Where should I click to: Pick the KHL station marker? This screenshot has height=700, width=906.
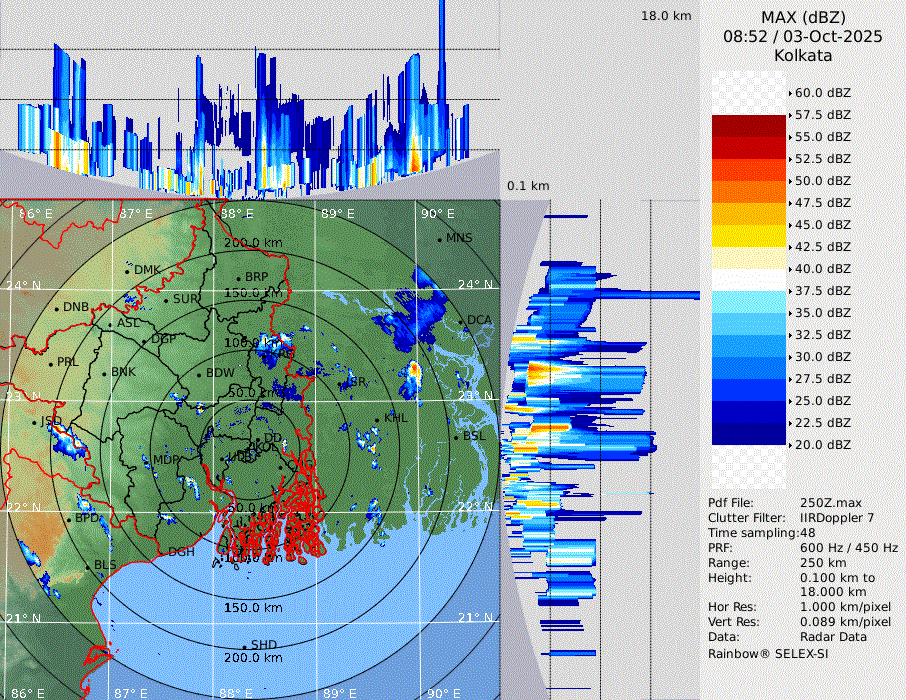pos(378,419)
